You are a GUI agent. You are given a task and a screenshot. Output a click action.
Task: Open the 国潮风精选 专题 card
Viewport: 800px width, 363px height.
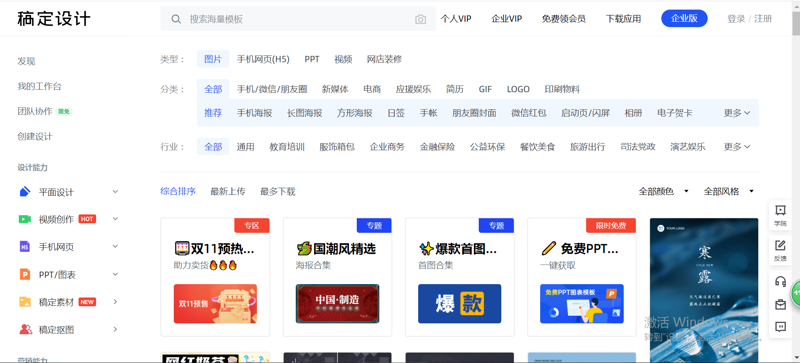(337, 277)
